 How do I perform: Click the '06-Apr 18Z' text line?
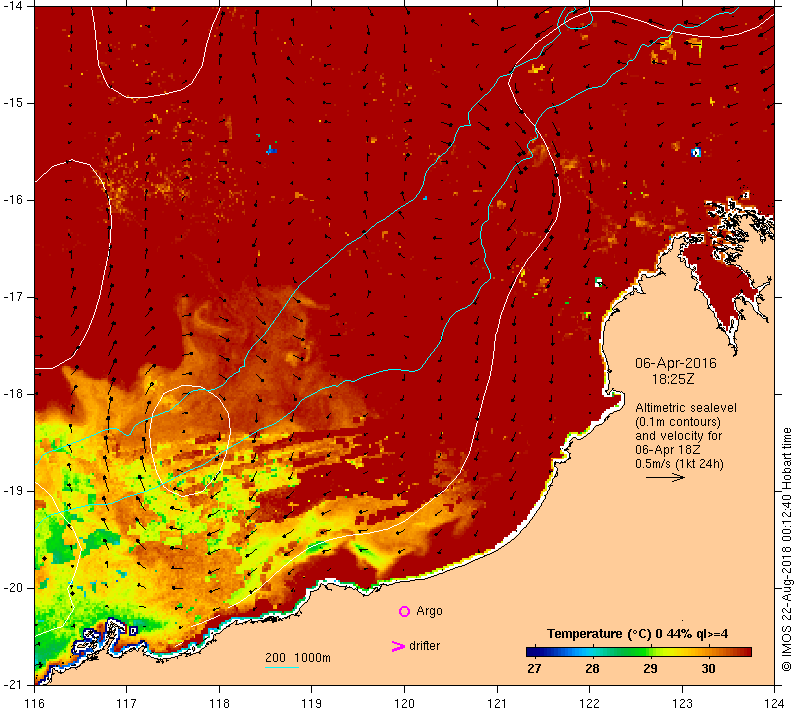(x=667, y=449)
